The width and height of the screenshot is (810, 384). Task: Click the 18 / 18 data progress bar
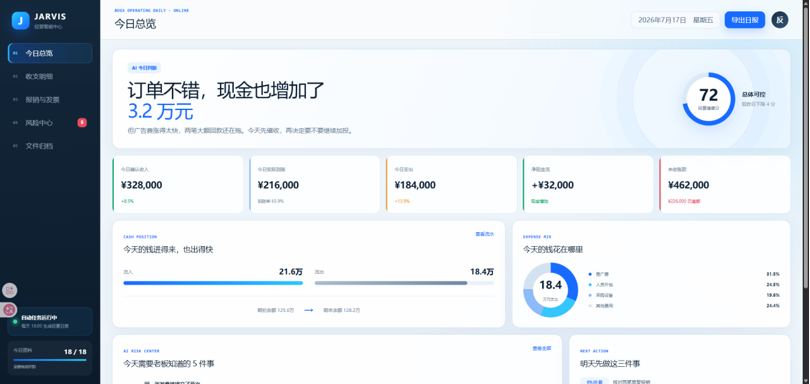tap(50, 360)
